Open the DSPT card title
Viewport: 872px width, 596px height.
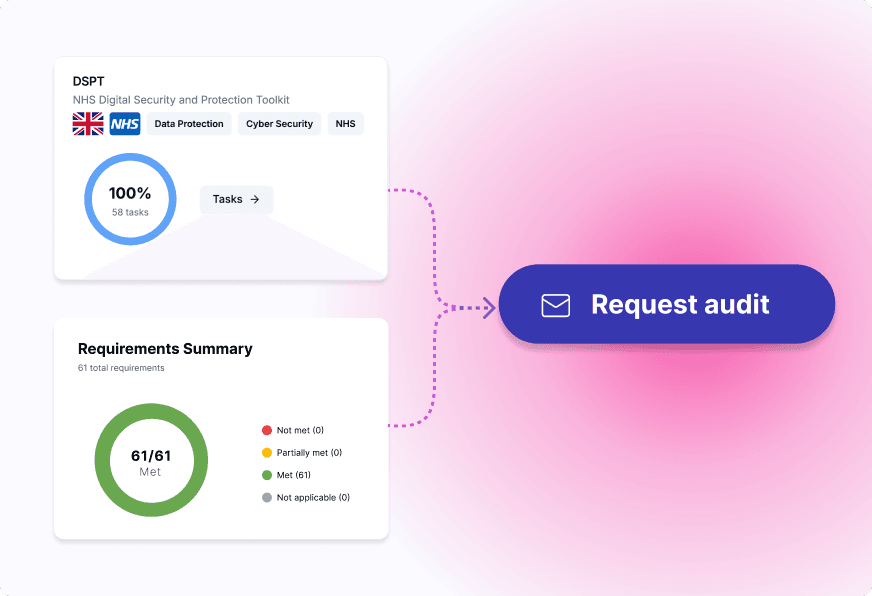89,81
